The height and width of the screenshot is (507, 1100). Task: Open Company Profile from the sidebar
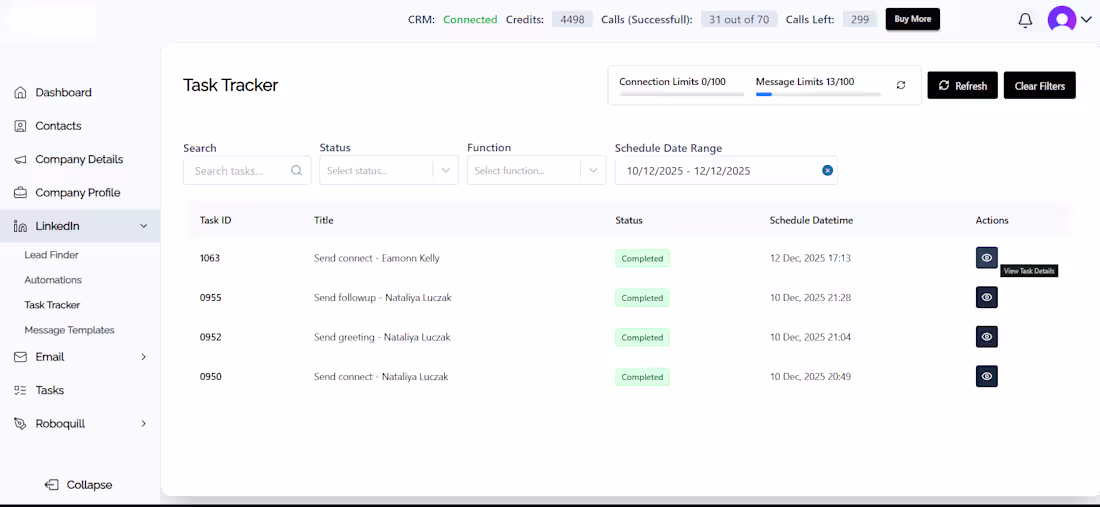coord(78,193)
